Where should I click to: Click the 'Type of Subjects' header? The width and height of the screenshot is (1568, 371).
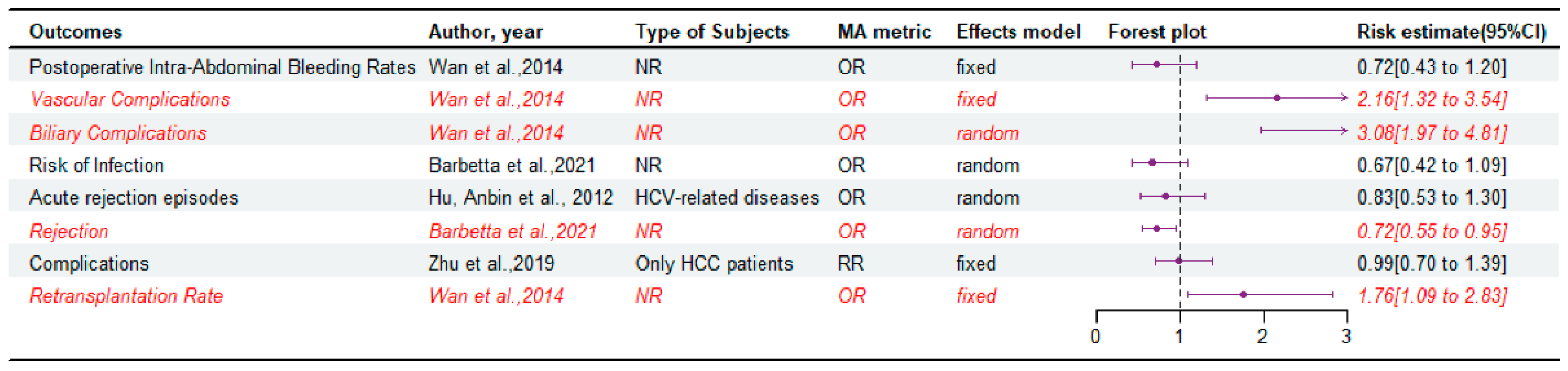tap(712, 32)
